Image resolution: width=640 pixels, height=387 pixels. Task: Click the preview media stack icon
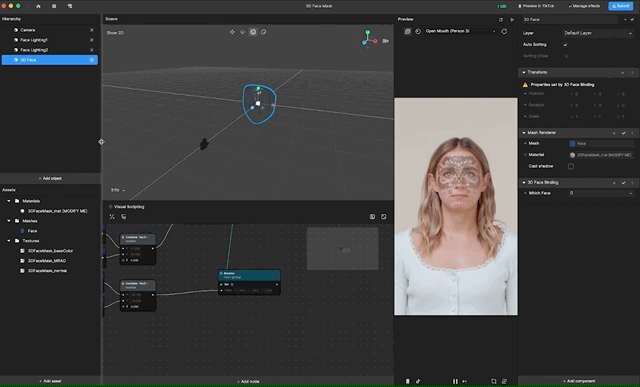click(x=407, y=31)
